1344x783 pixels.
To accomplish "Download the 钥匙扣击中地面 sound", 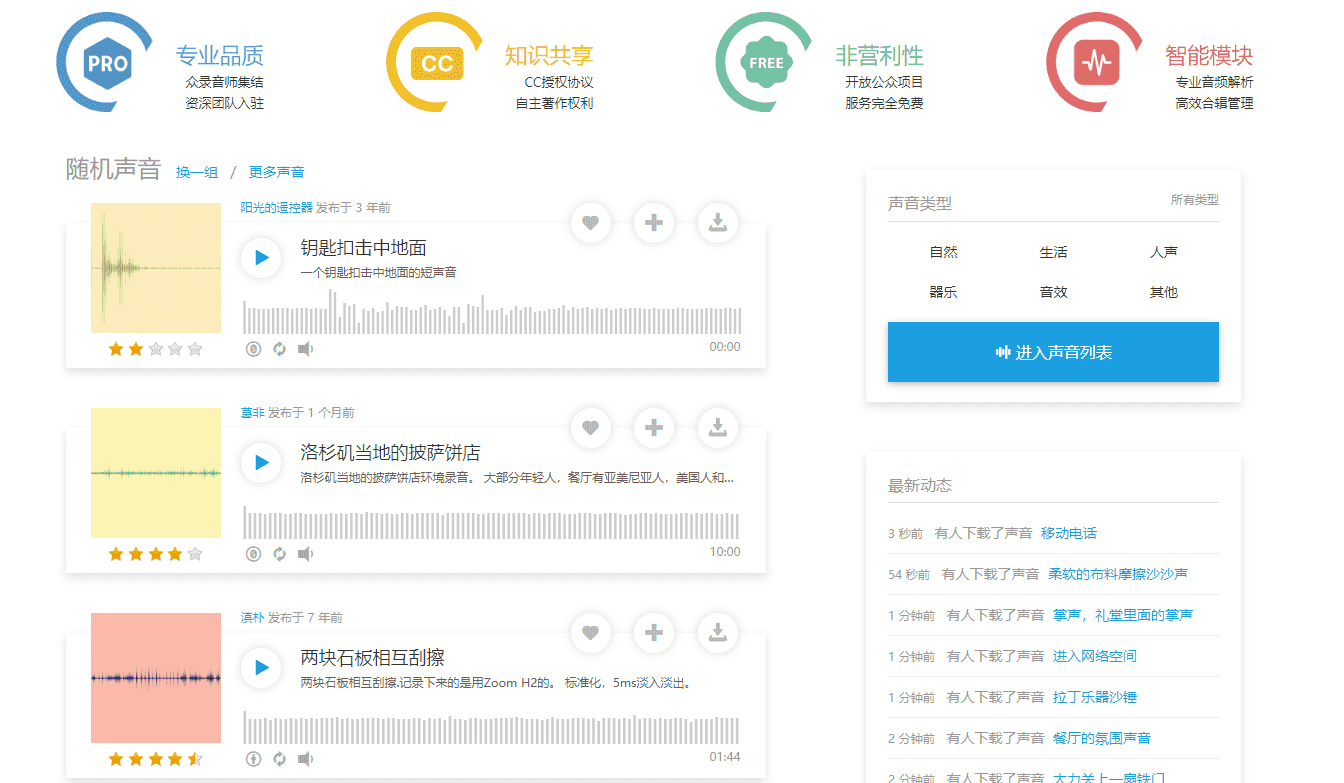I will click(x=717, y=222).
